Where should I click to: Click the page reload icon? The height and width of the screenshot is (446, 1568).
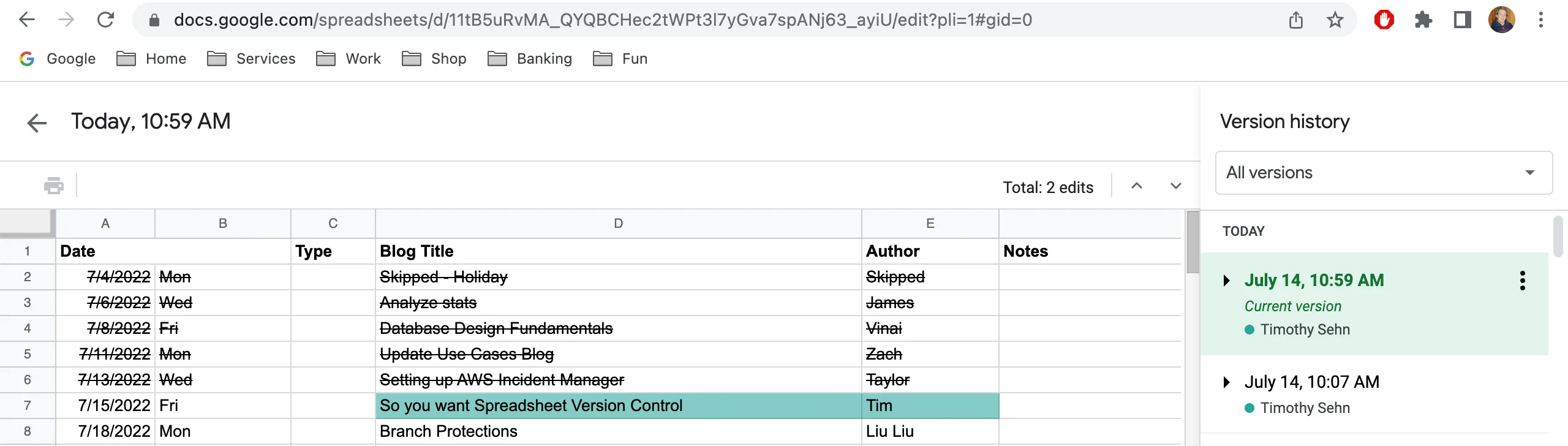105,20
